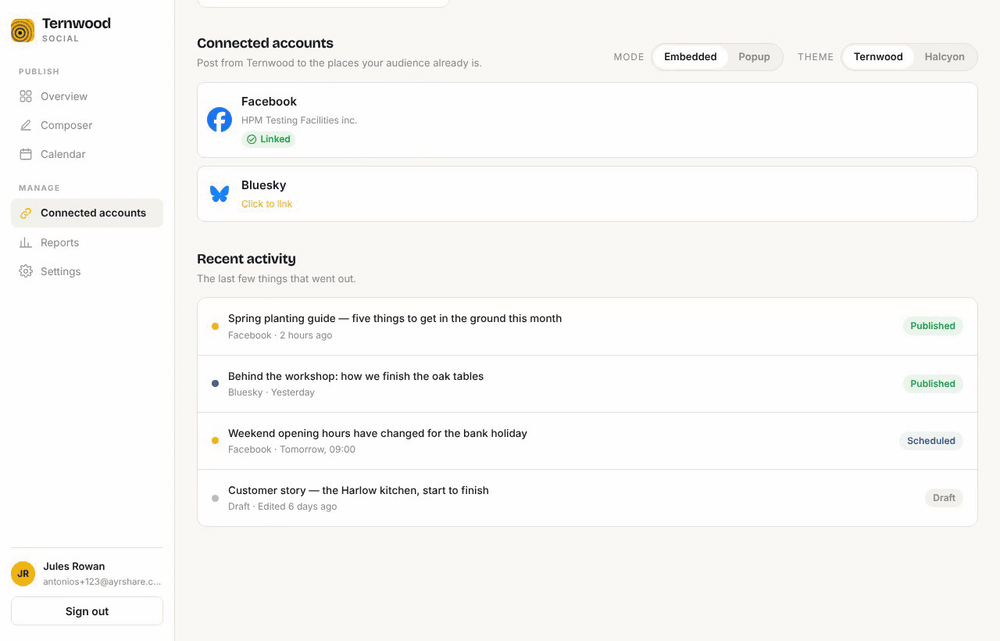Viewport: 1000px width, 641px height.
Task: Navigate to Settings
Action: point(87,271)
